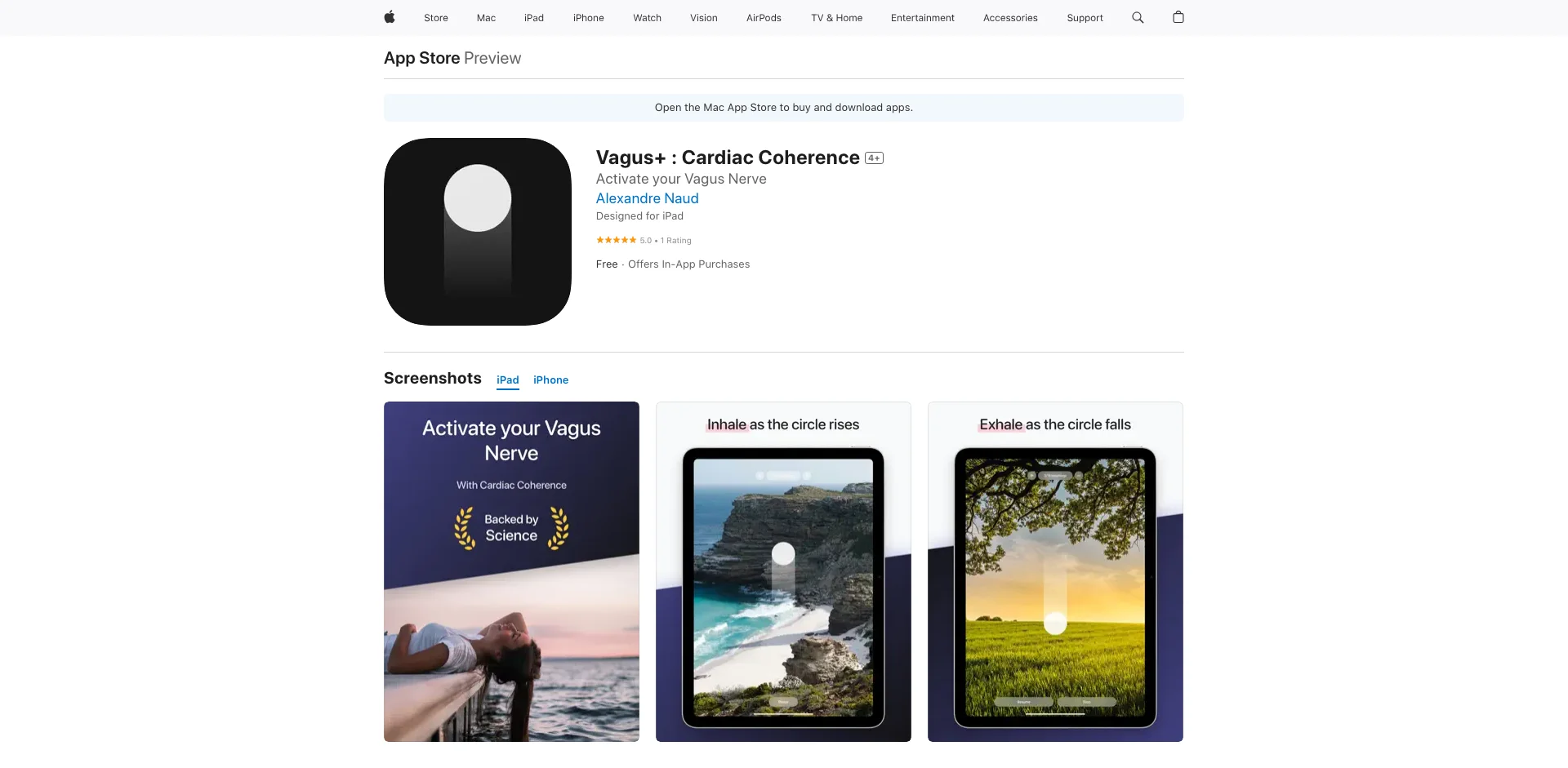Image resolution: width=1568 pixels, height=768 pixels.
Task: View the Inhale as the circle rises screenshot
Action: (x=783, y=571)
